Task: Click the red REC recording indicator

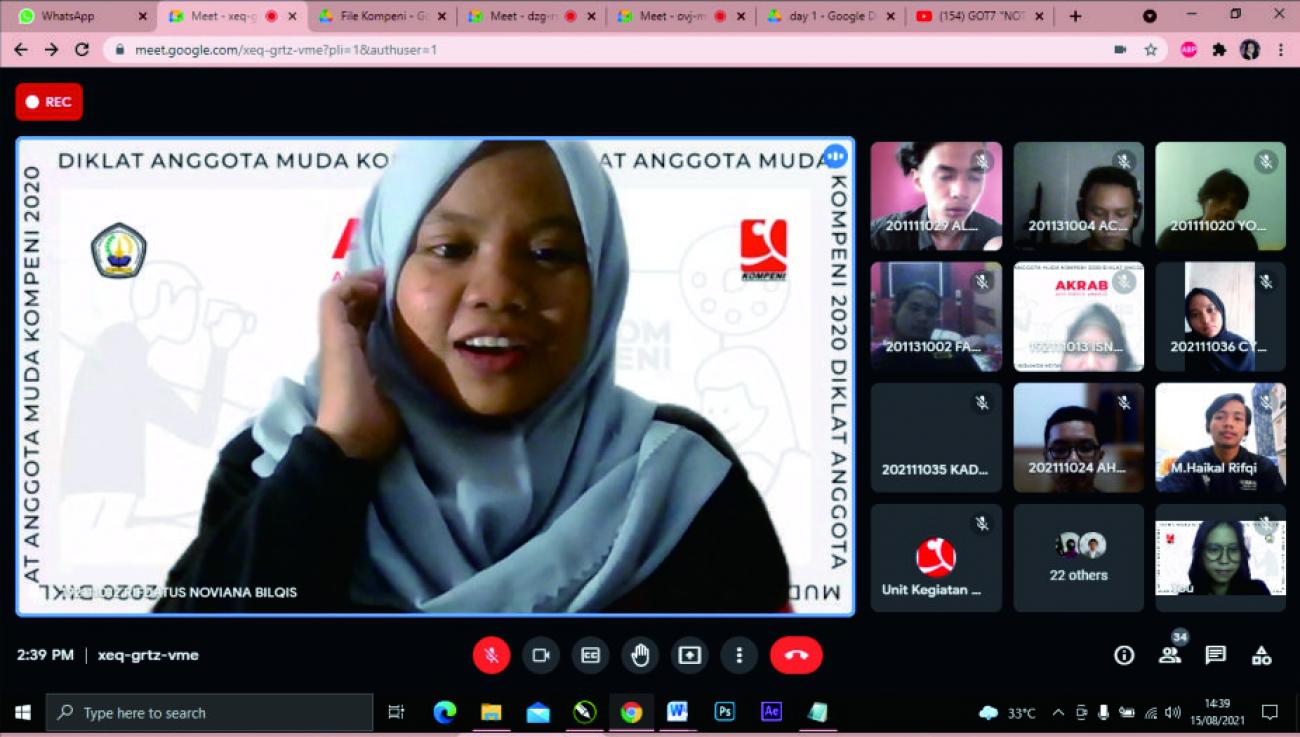Action: pos(49,101)
